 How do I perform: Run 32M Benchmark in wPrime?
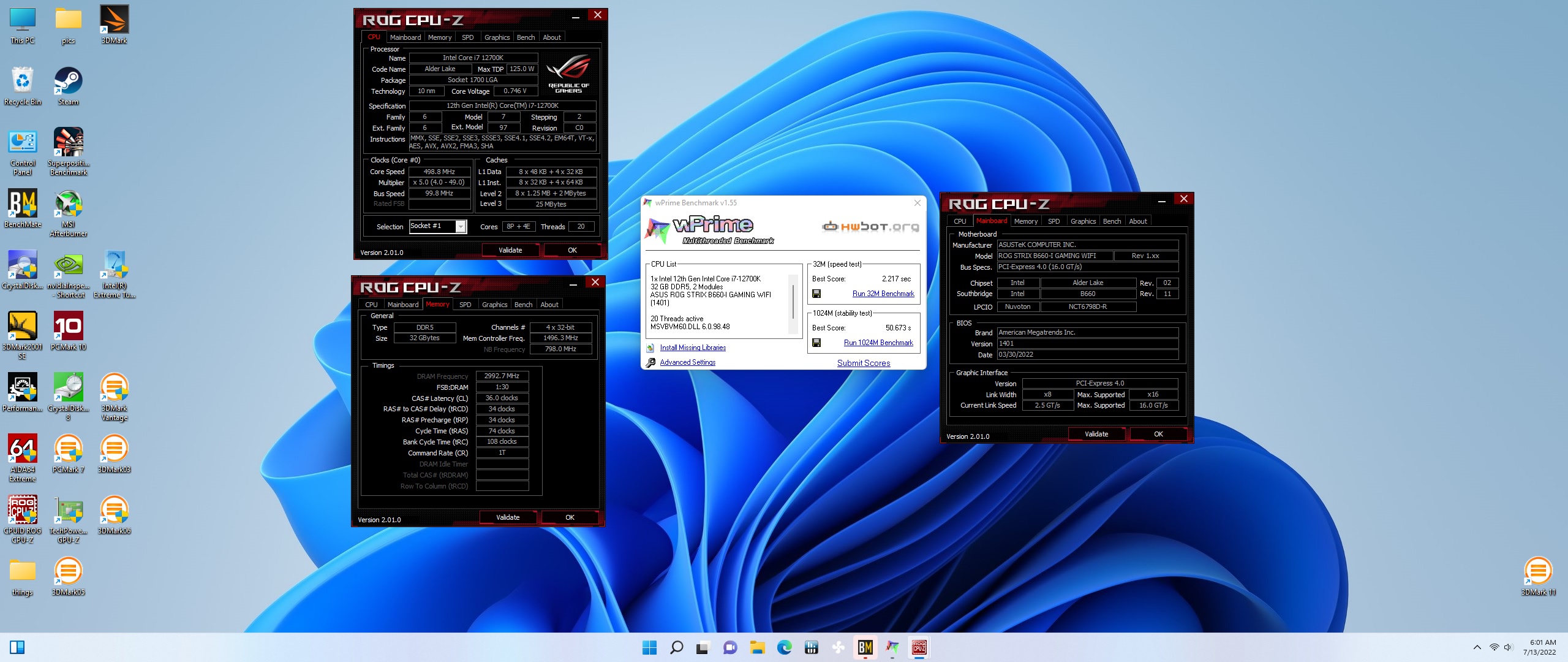click(x=883, y=294)
